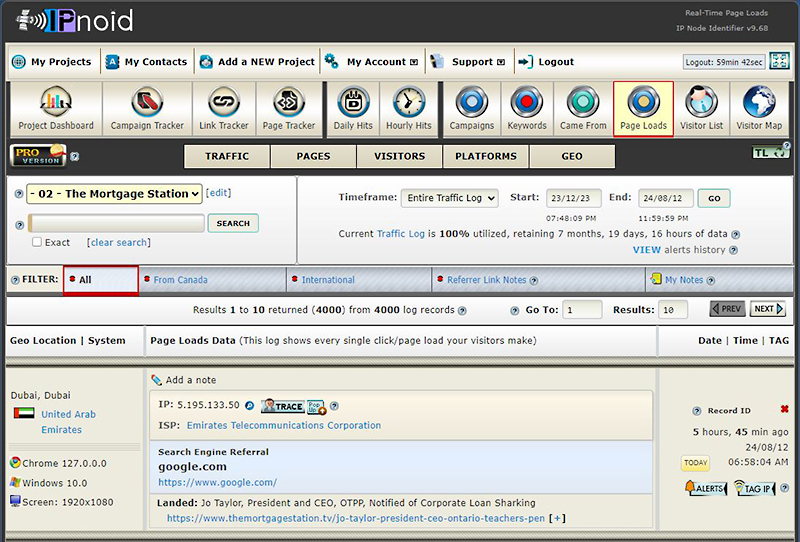Click the United Arab Emirates link

click(x=68, y=422)
